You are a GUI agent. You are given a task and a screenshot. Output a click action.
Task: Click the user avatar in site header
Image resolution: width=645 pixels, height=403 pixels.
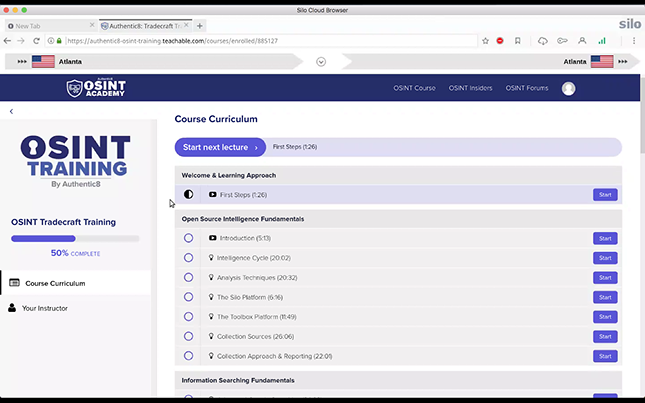click(x=568, y=88)
